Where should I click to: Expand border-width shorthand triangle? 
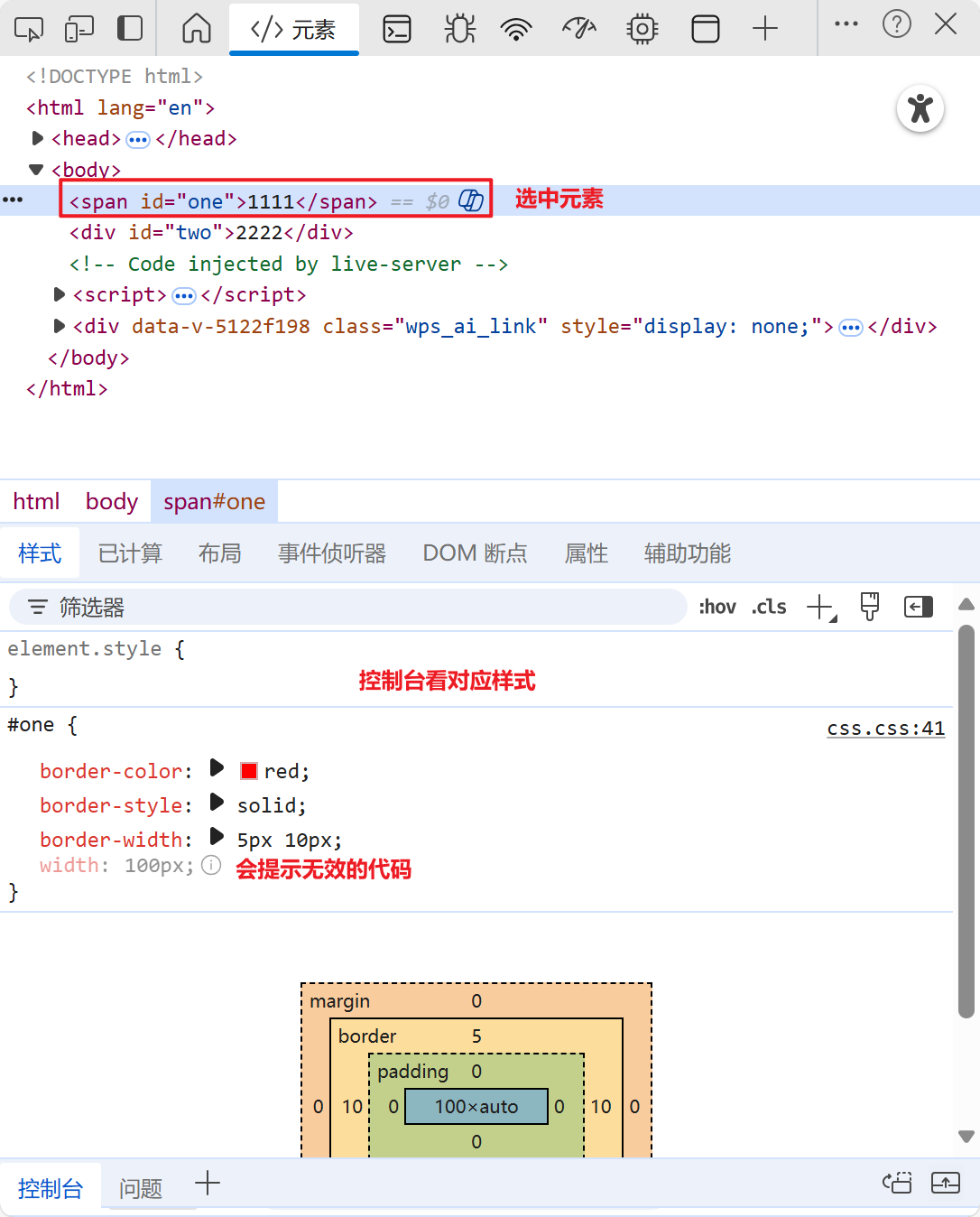(217, 836)
